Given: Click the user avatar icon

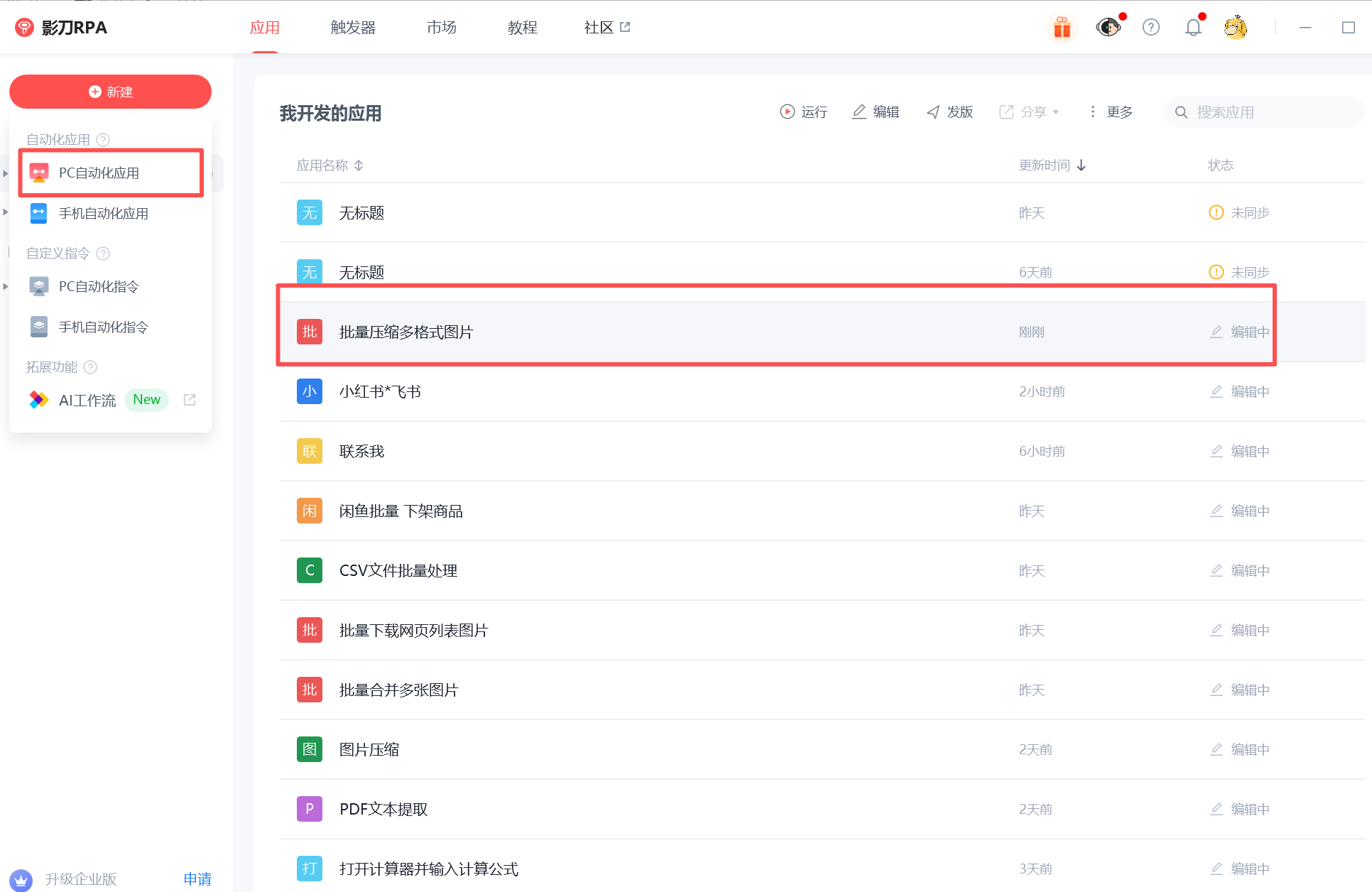Looking at the screenshot, I should 1235,28.
